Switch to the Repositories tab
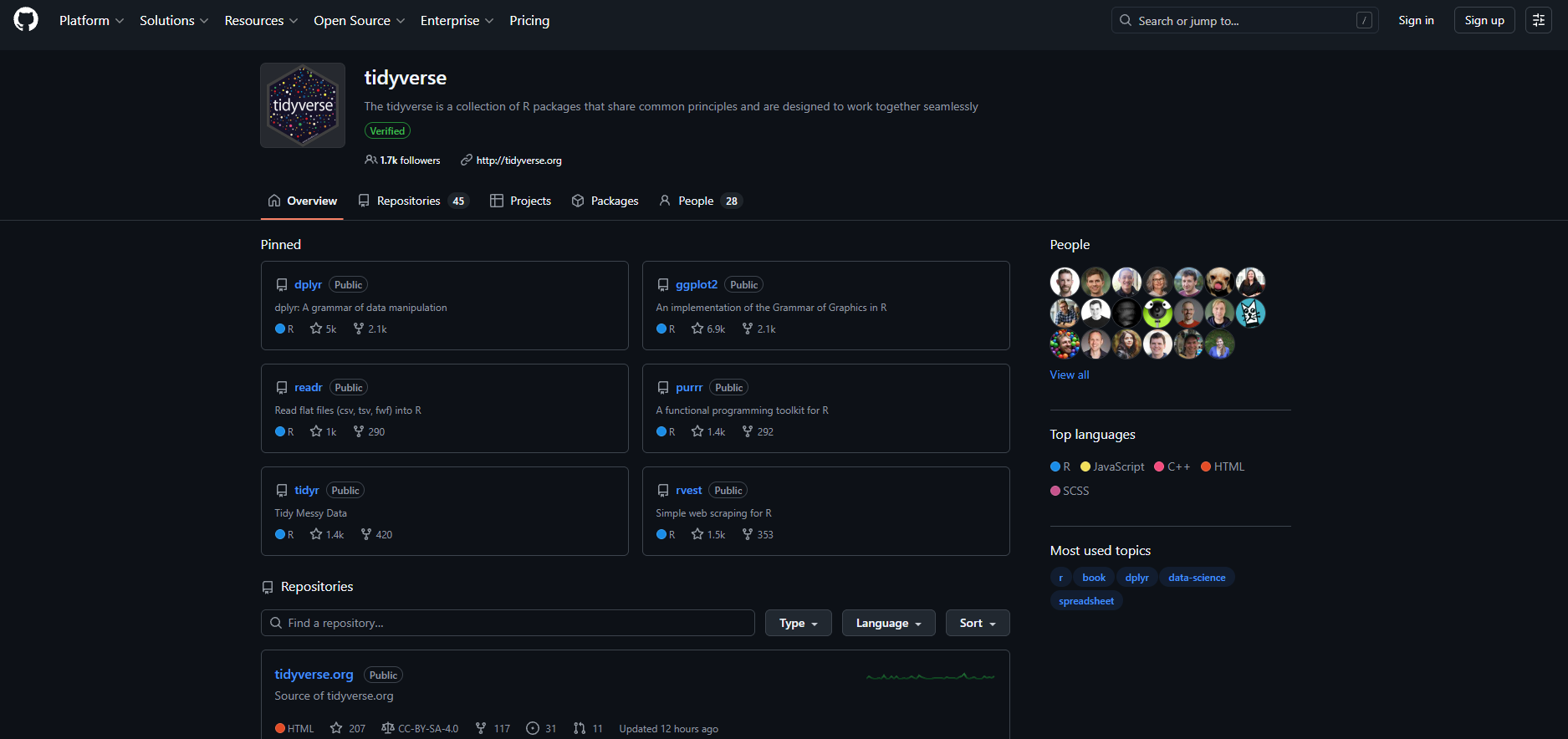 pyautogui.click(x=413, y=201)
